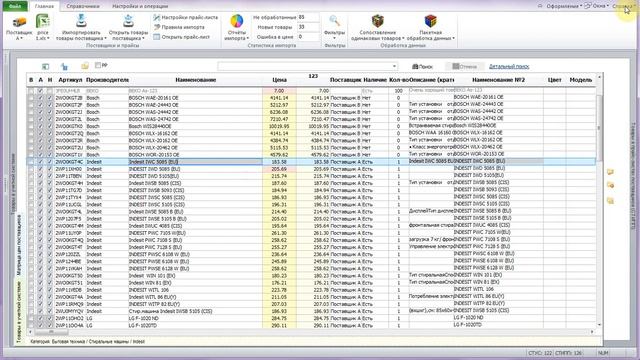Image resolution: width=640 pixels, height=360 pixels.
Task: Click the table vertical scrollbar down arrow
Action: point(599,324)
